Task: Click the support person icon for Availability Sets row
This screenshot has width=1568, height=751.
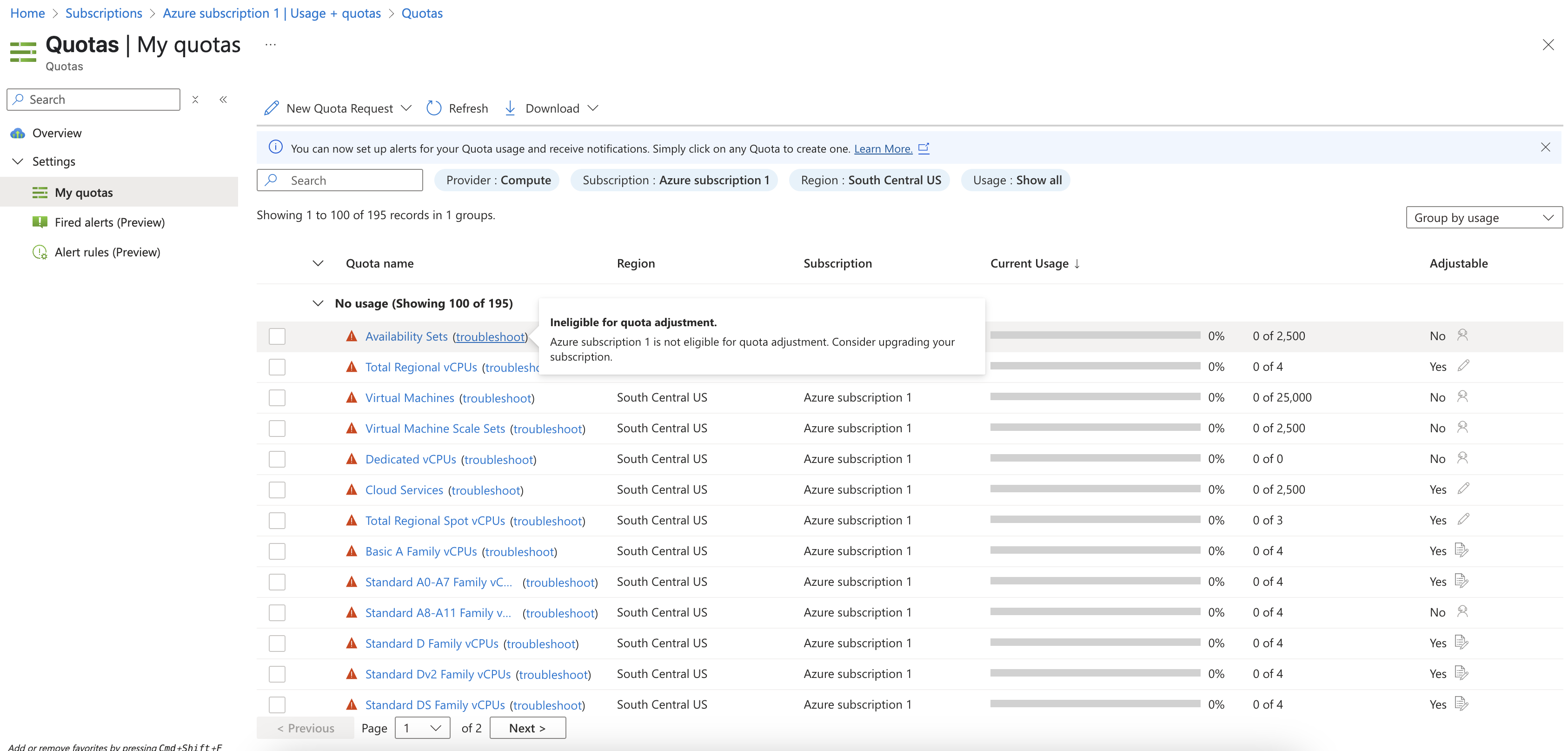Action: click(x=1462, y=335)
